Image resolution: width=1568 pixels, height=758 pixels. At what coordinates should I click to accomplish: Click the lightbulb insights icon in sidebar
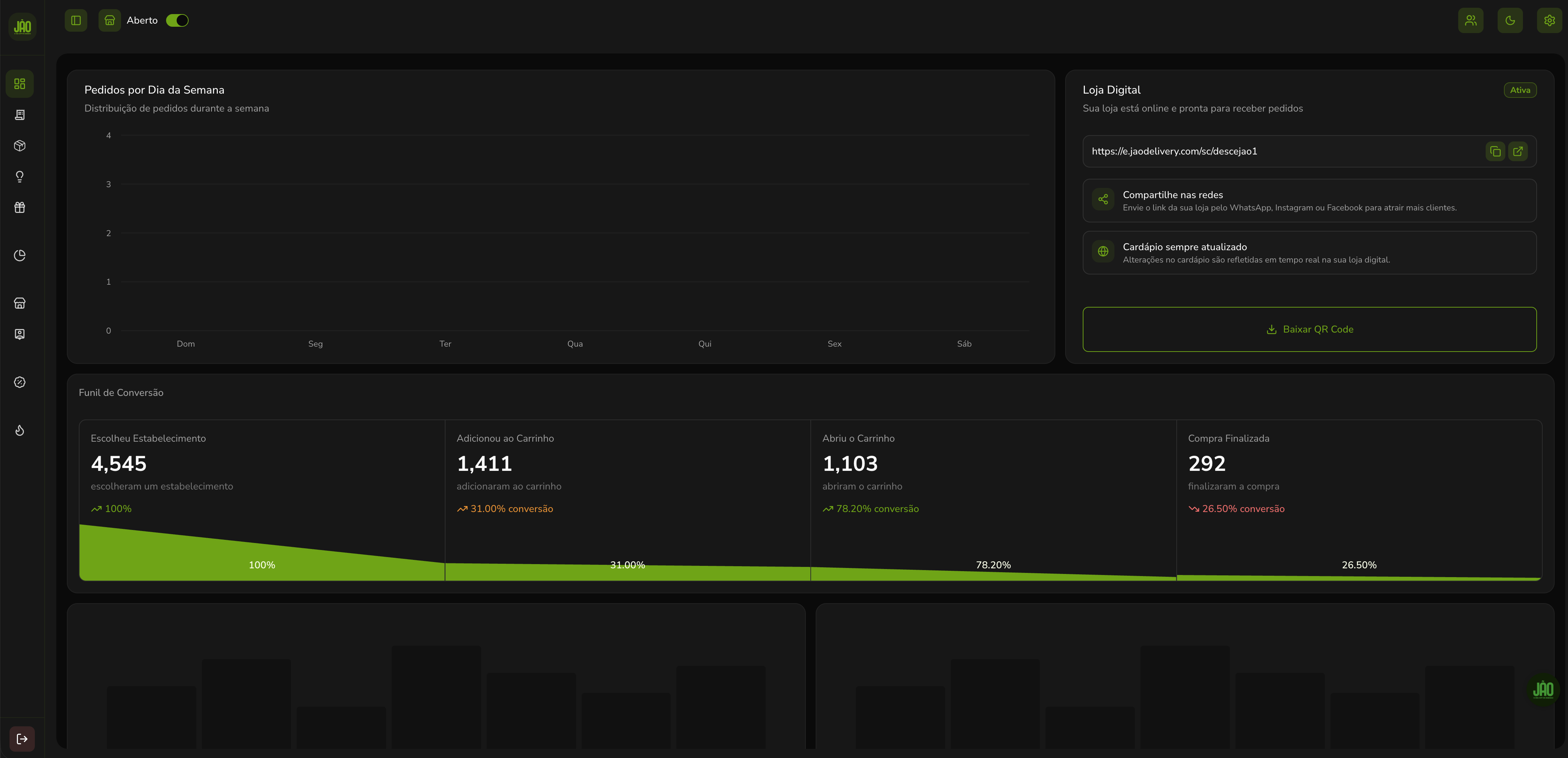tap(19, 177)
